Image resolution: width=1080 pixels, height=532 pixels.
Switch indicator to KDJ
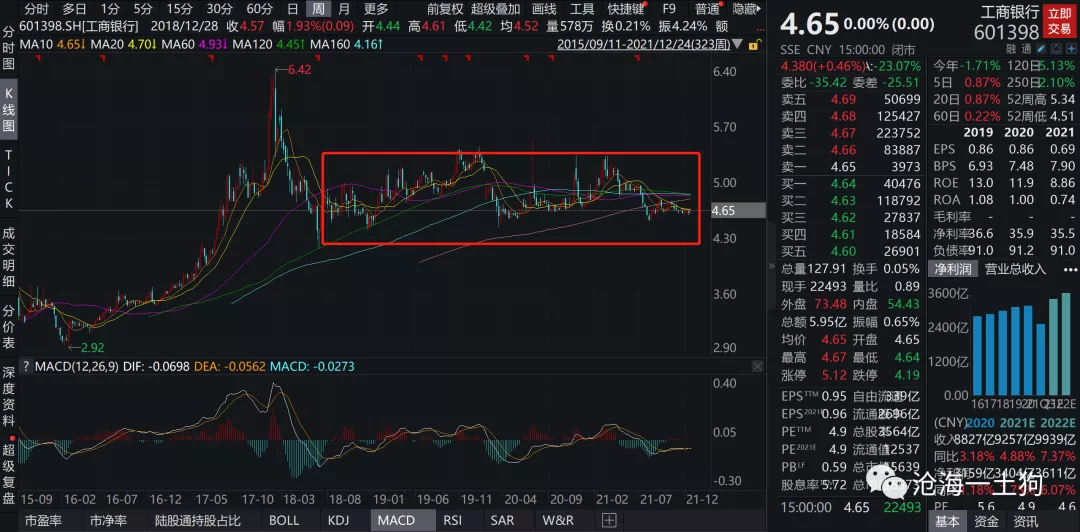coord(340,520)
